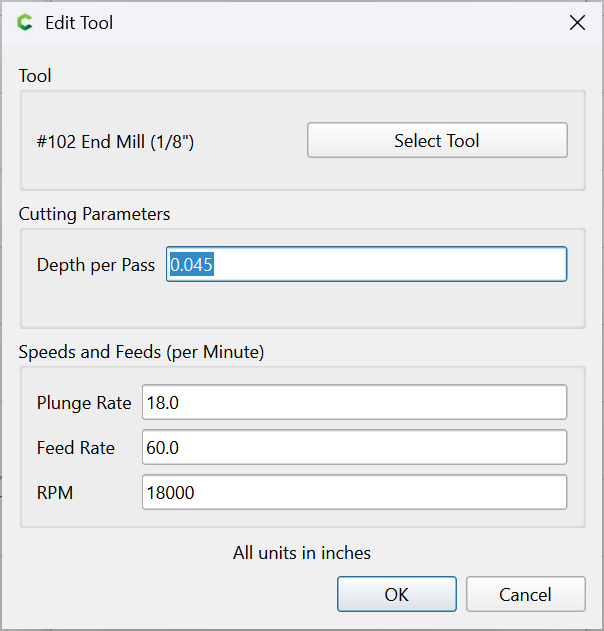Viewport: 604px width, 631px height.
Task: Click the 'Cutting Parameters' heading
Action: tap(95, 214)
